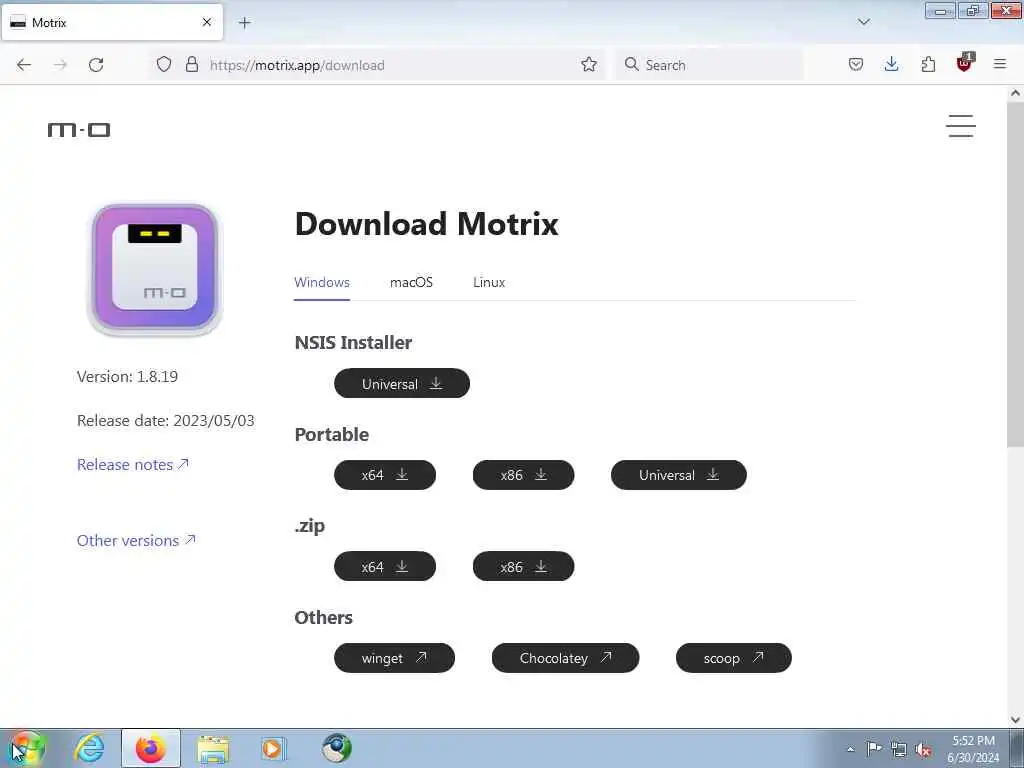This screenshot has height=768, width=1024.
Task: Click into the Search box
Action: tap(709, 65)
